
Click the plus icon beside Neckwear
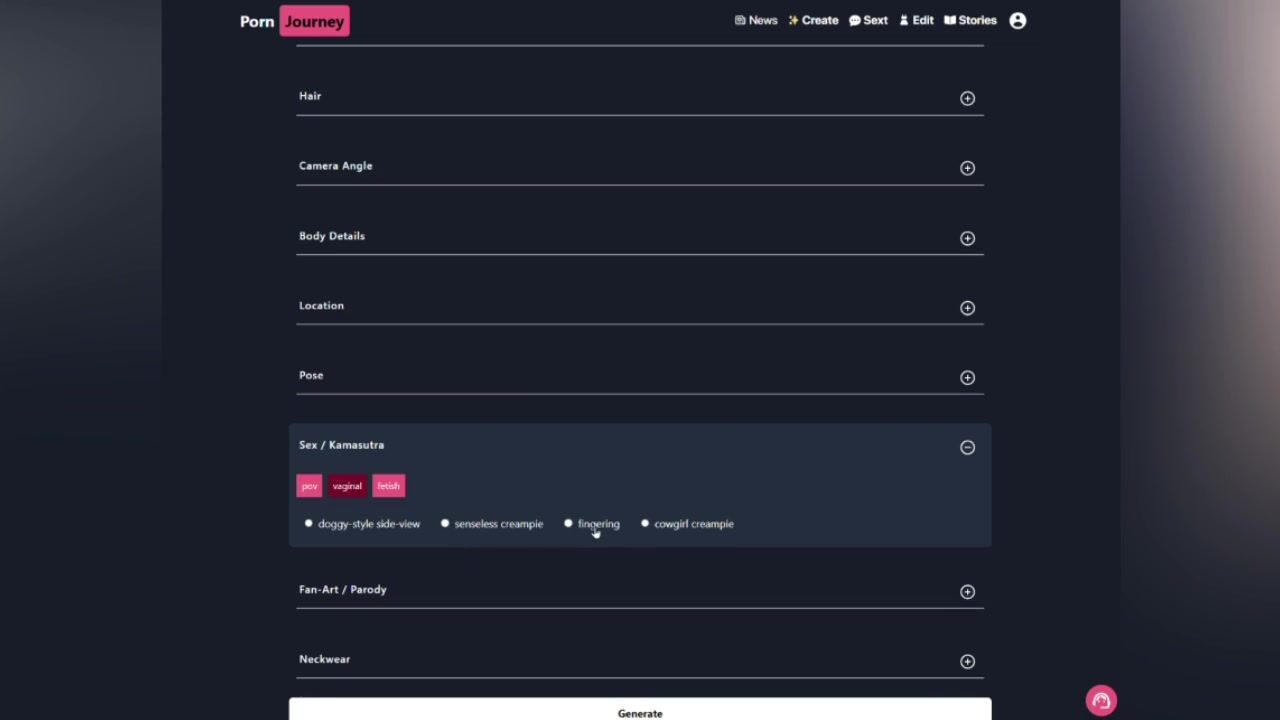[x=967, y=661]
